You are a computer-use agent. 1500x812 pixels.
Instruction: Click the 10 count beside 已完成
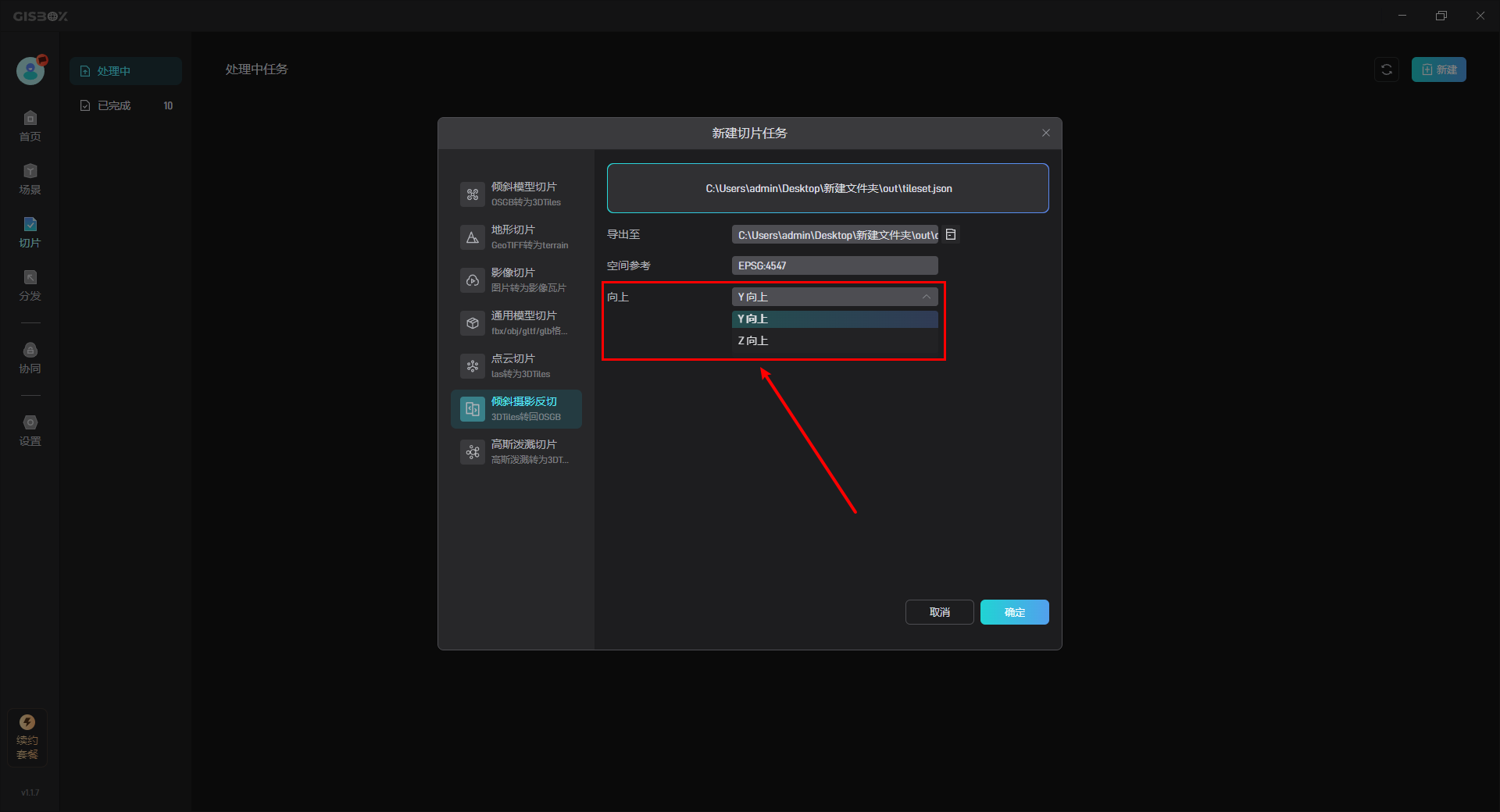(x=168, y=105)
